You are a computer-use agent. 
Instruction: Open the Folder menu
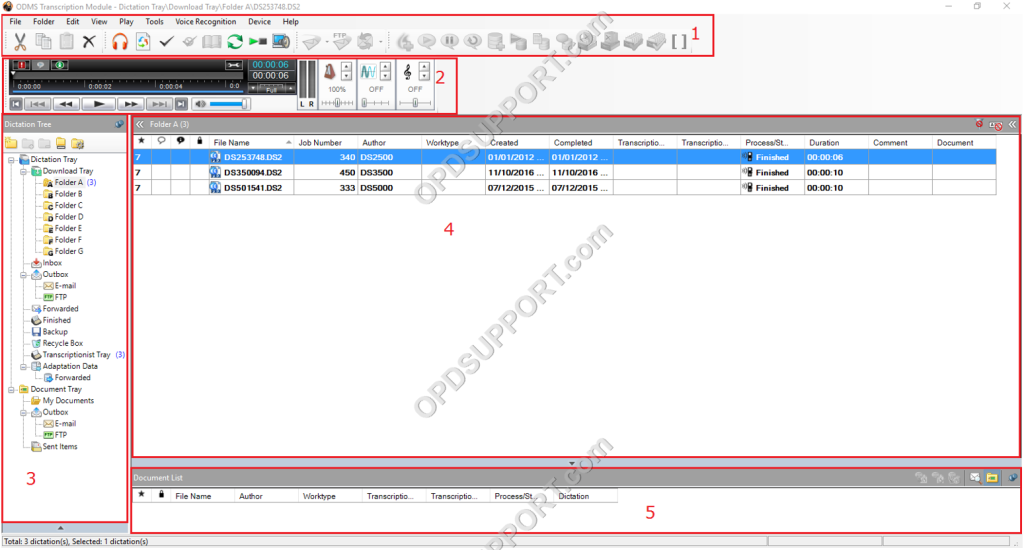pos(44,22)
